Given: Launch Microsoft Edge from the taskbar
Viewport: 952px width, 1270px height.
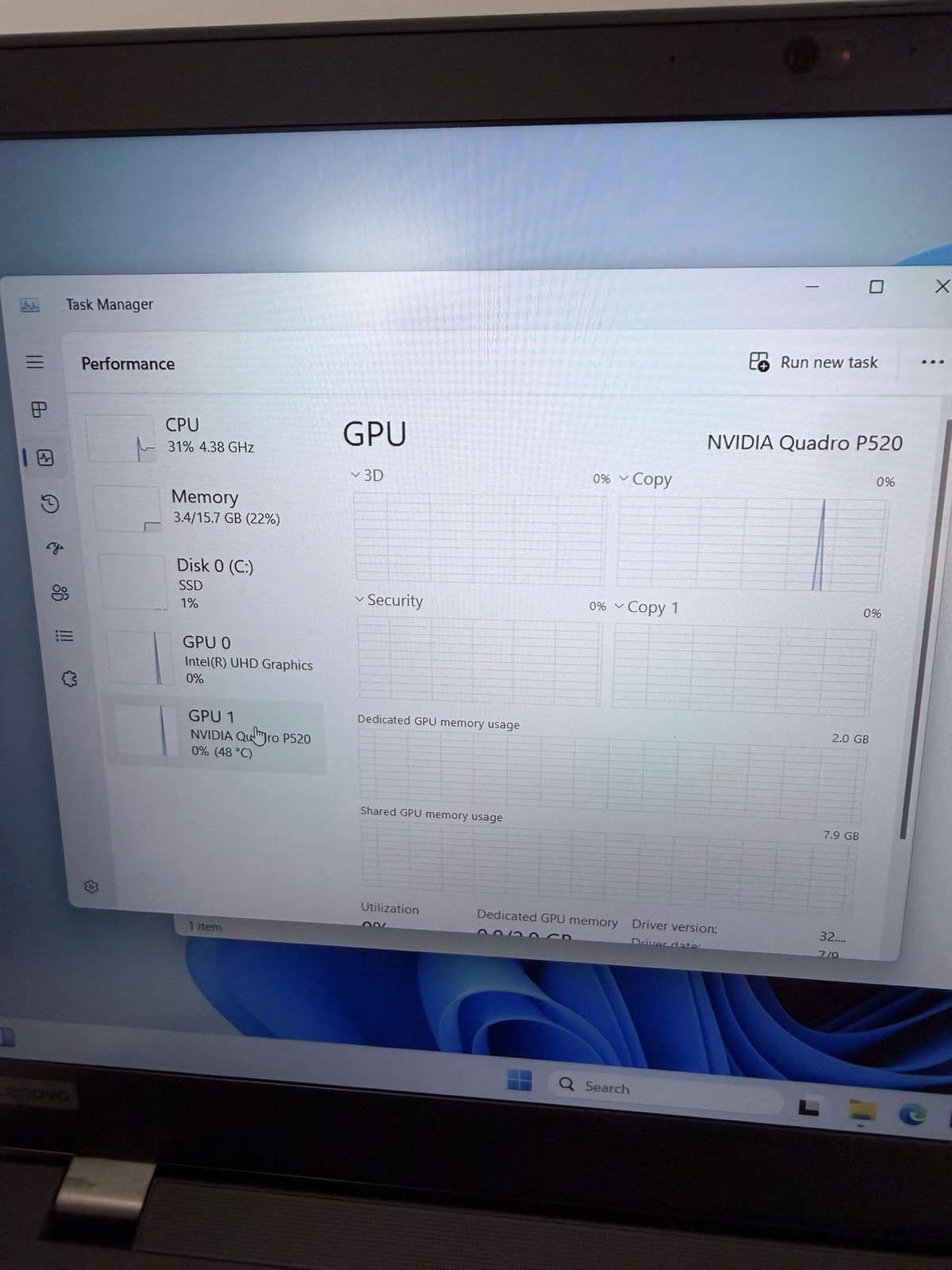Looking at the screenshot, I should click(912, 1114).
